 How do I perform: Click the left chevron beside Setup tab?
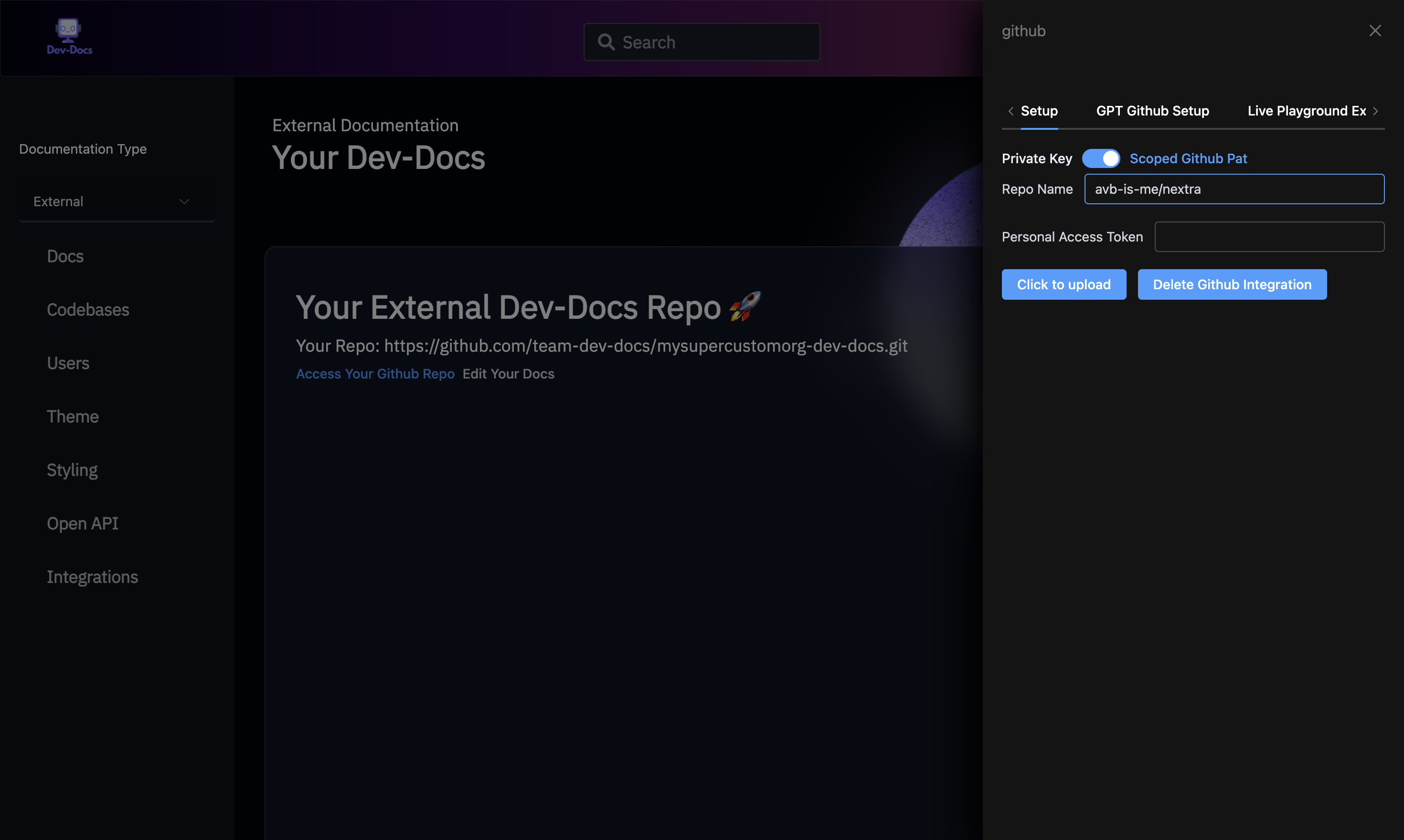pyautogui.click(x=1011, y=112)
